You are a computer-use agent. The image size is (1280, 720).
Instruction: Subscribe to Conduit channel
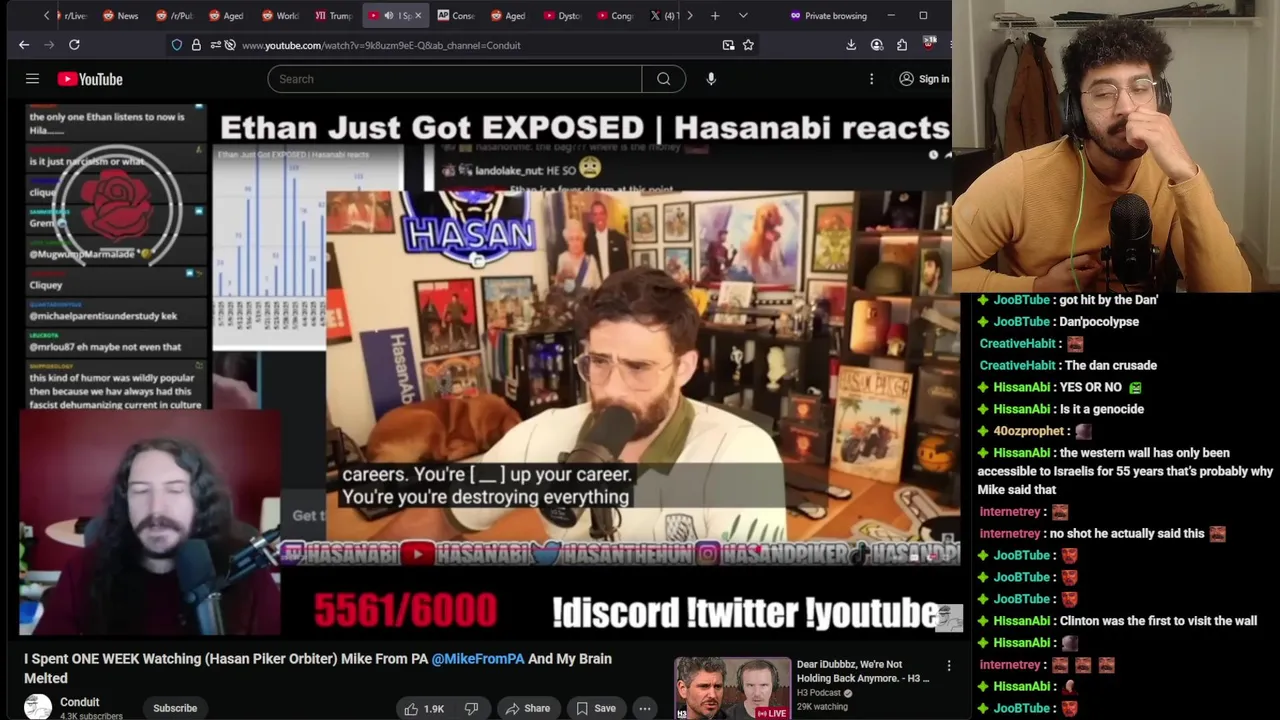[175, 708]
